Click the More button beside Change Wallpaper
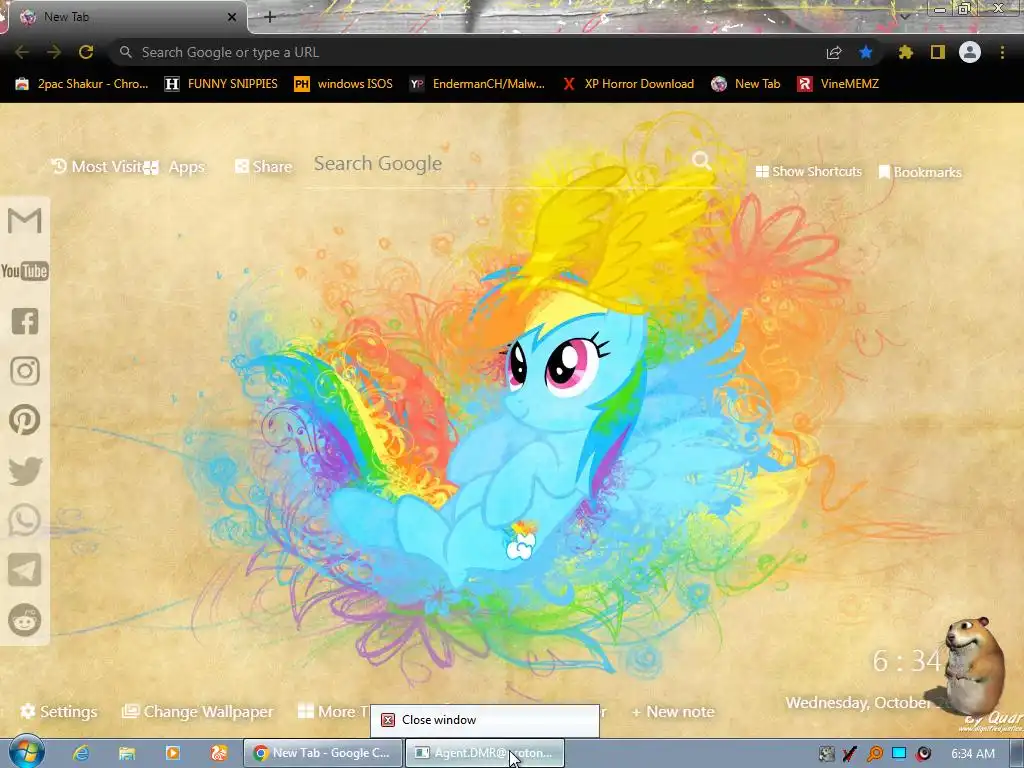Screen dimensions: 1024x768 point(333,711)
